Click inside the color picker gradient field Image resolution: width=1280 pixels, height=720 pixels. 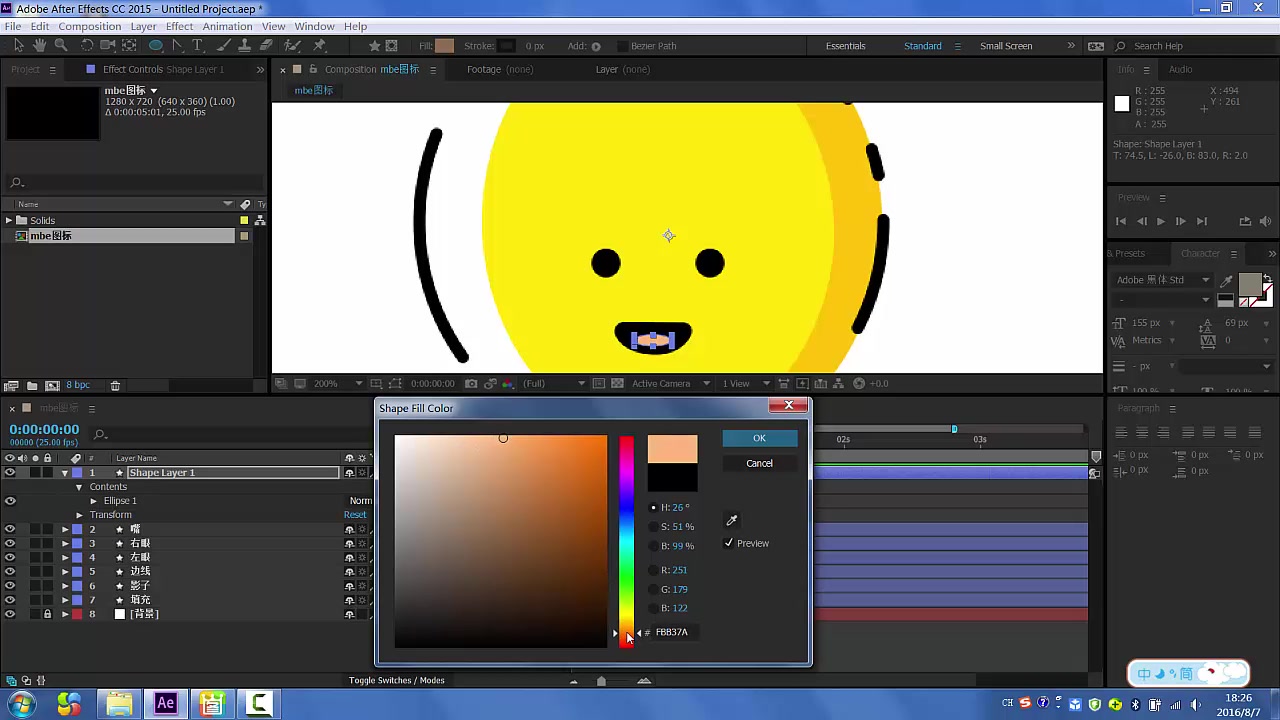click(500, 541)
